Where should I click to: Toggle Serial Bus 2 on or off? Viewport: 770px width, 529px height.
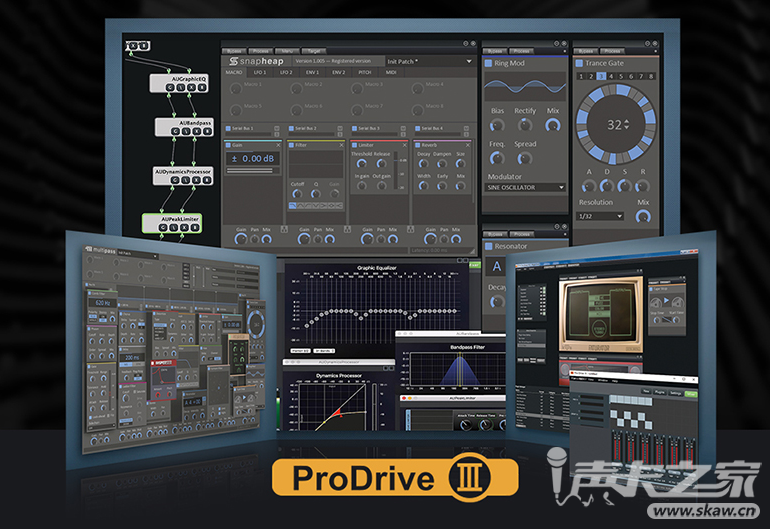(x=291, y=128)
